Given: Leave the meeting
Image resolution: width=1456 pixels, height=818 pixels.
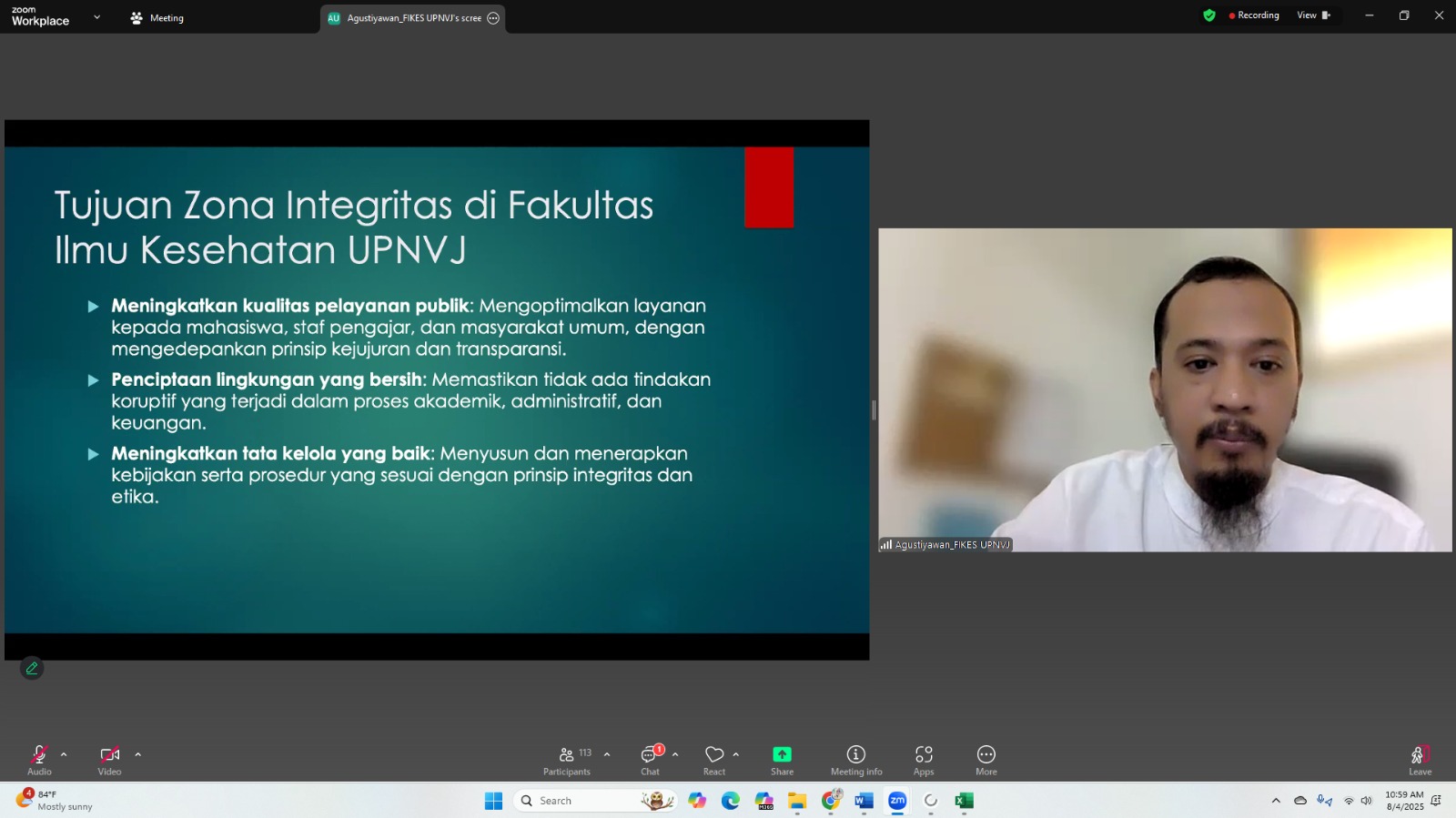Looking at the screenshot, I should coord(1420,760).
